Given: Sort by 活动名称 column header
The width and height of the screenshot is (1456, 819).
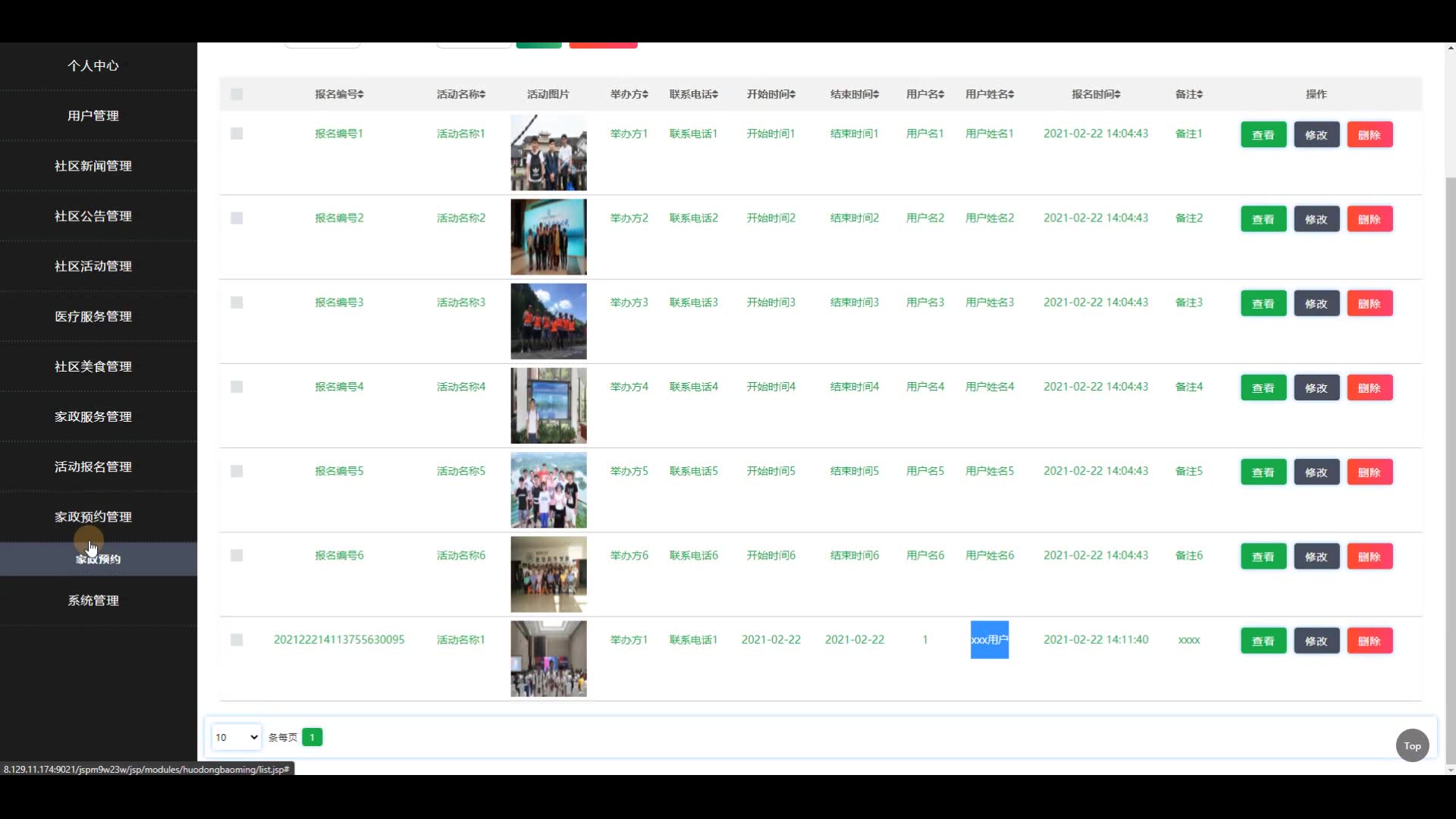Looking at the screenshot, I should pos(460,94).
